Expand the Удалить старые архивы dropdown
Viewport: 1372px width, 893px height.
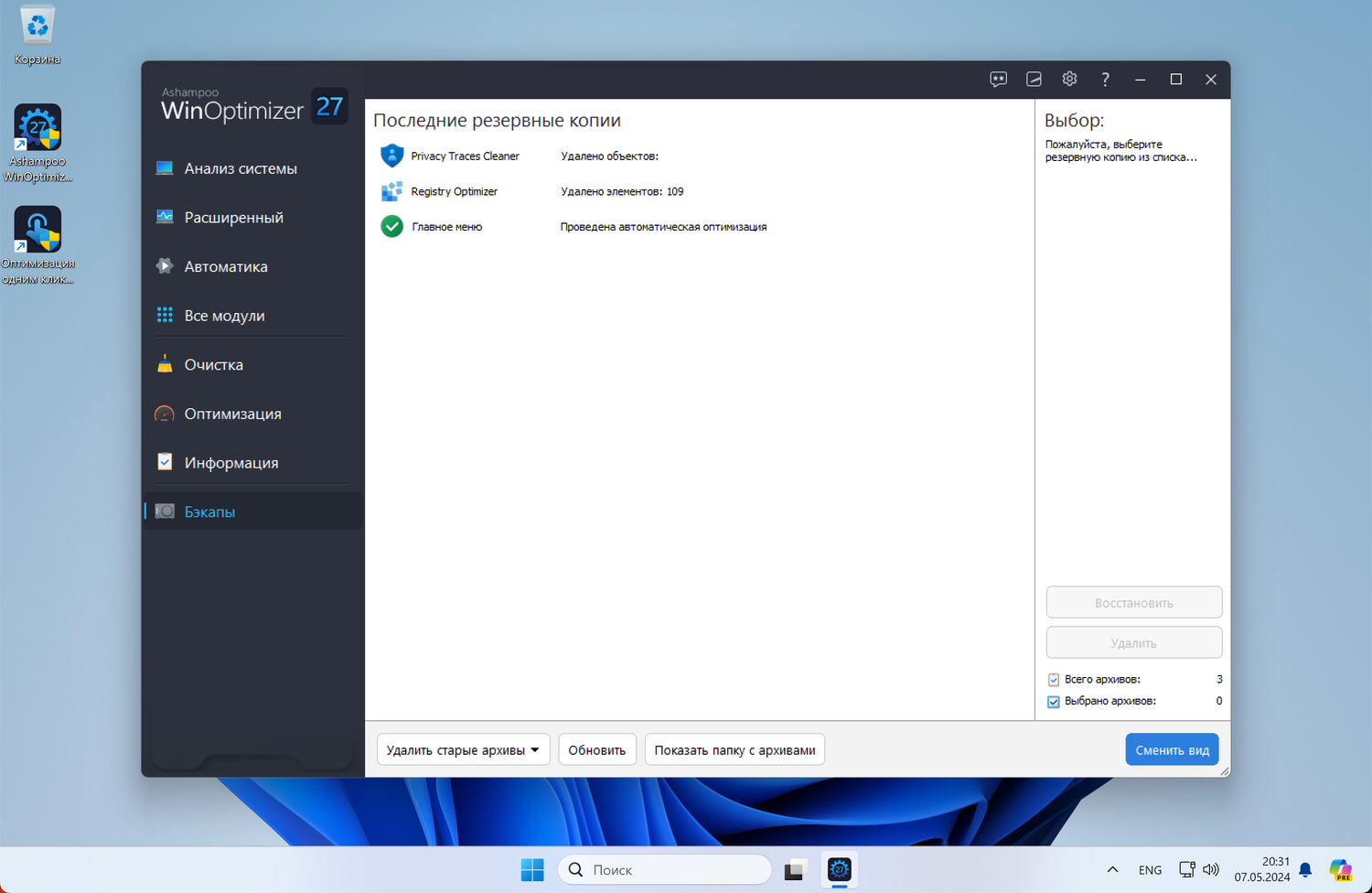pos(463,750)
